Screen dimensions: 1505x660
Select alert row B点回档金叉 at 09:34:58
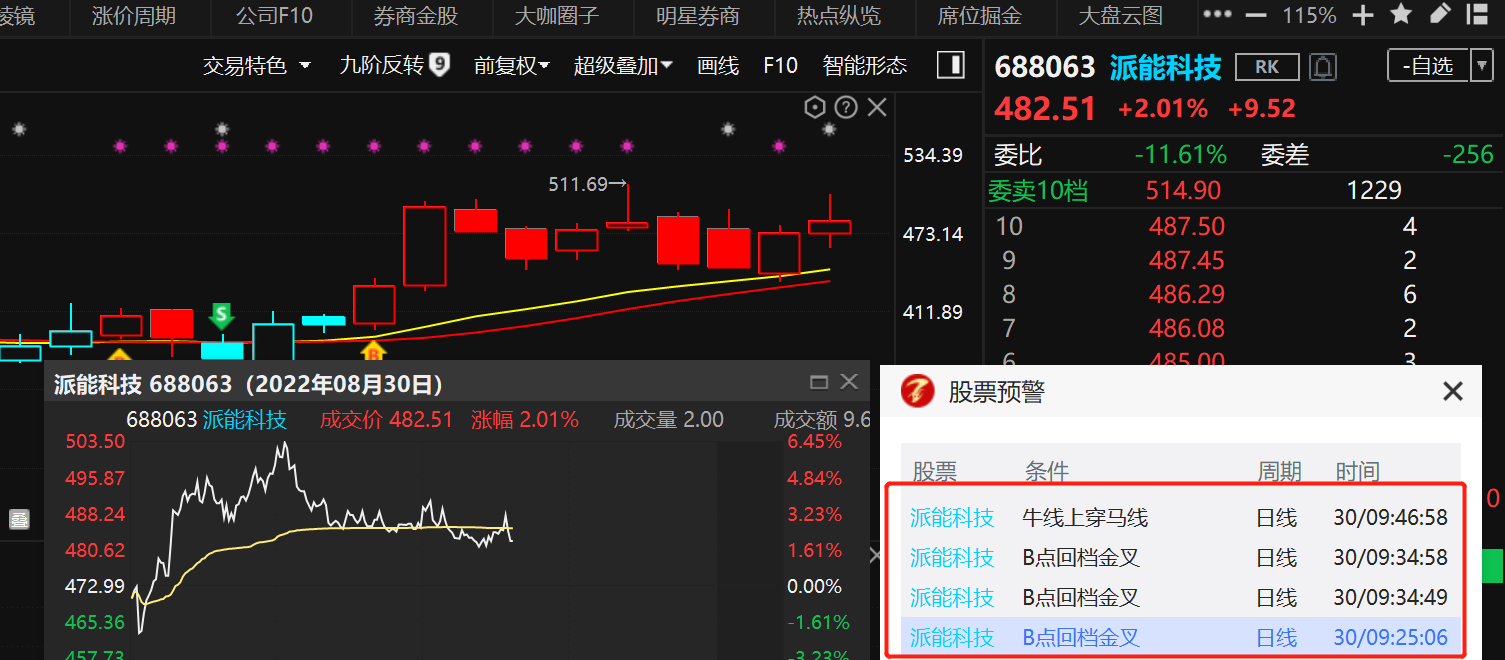click(x=1179, y=557)
